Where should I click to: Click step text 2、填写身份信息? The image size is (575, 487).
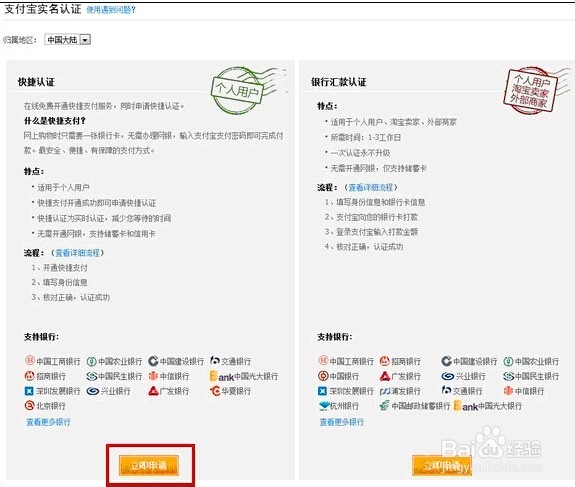coord(59,282)
